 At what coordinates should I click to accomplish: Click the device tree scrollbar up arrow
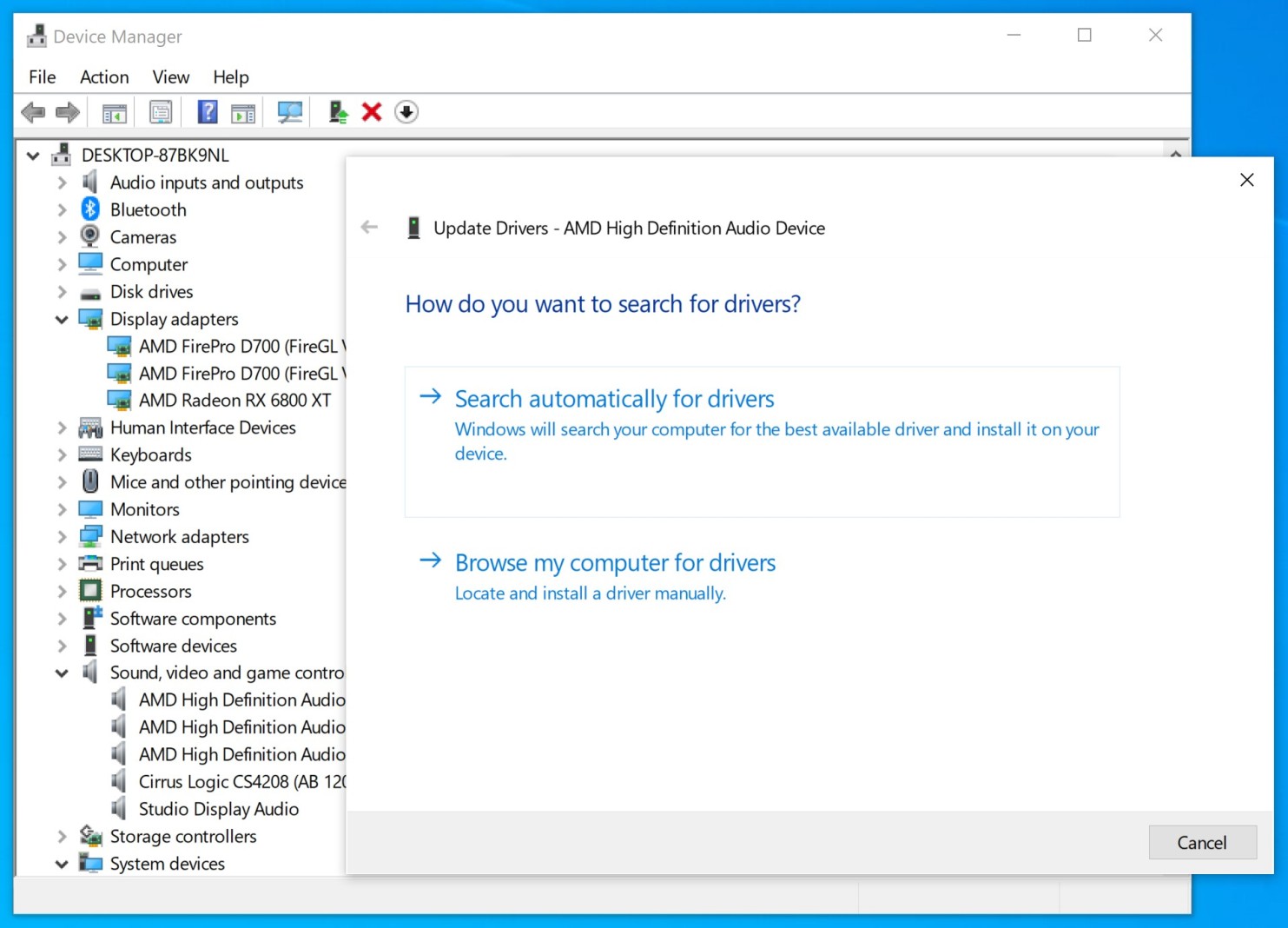(1175, 153)
